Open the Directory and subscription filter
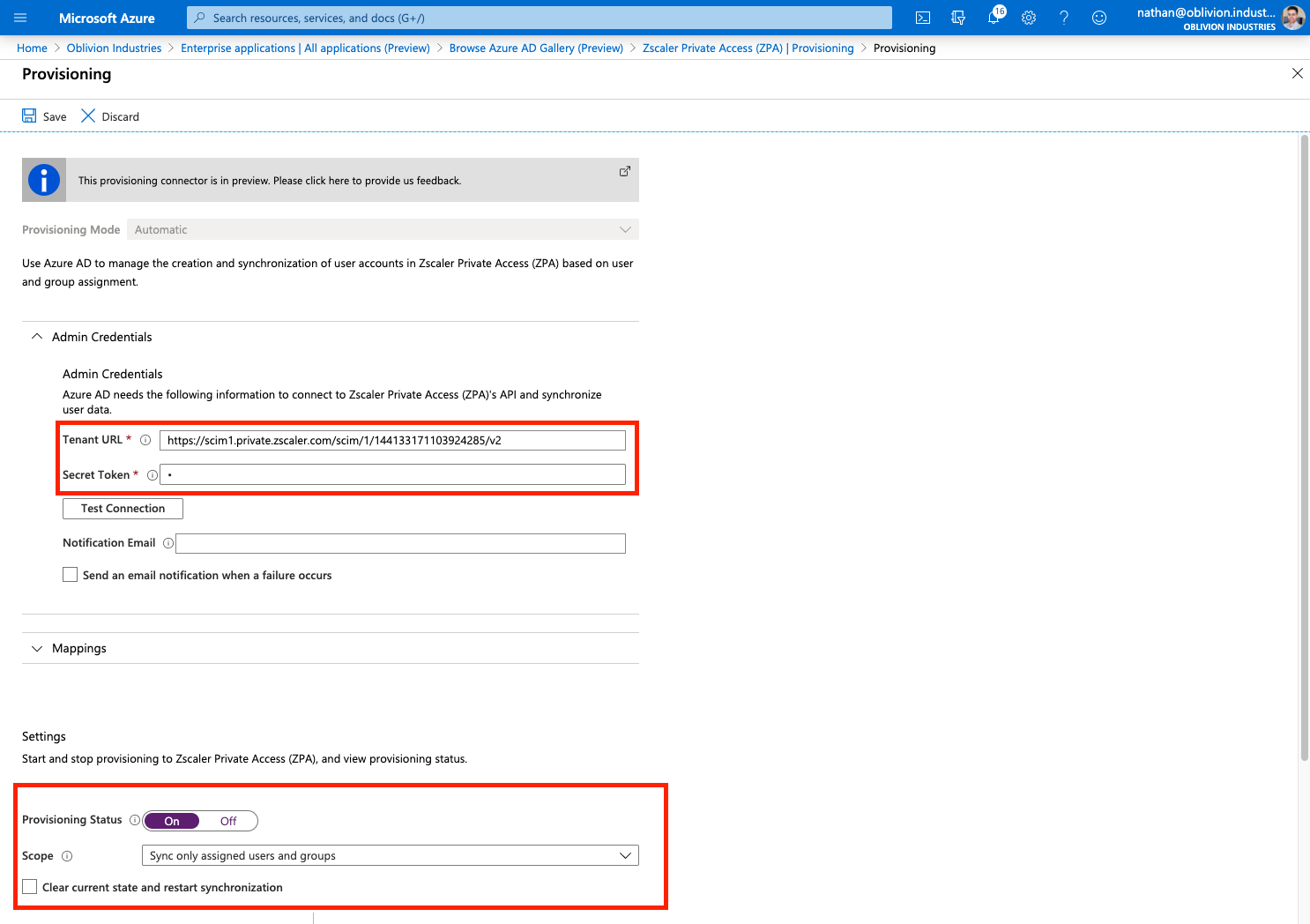Viewport: 1310px width, 924px height. click(x=958, y=18)
